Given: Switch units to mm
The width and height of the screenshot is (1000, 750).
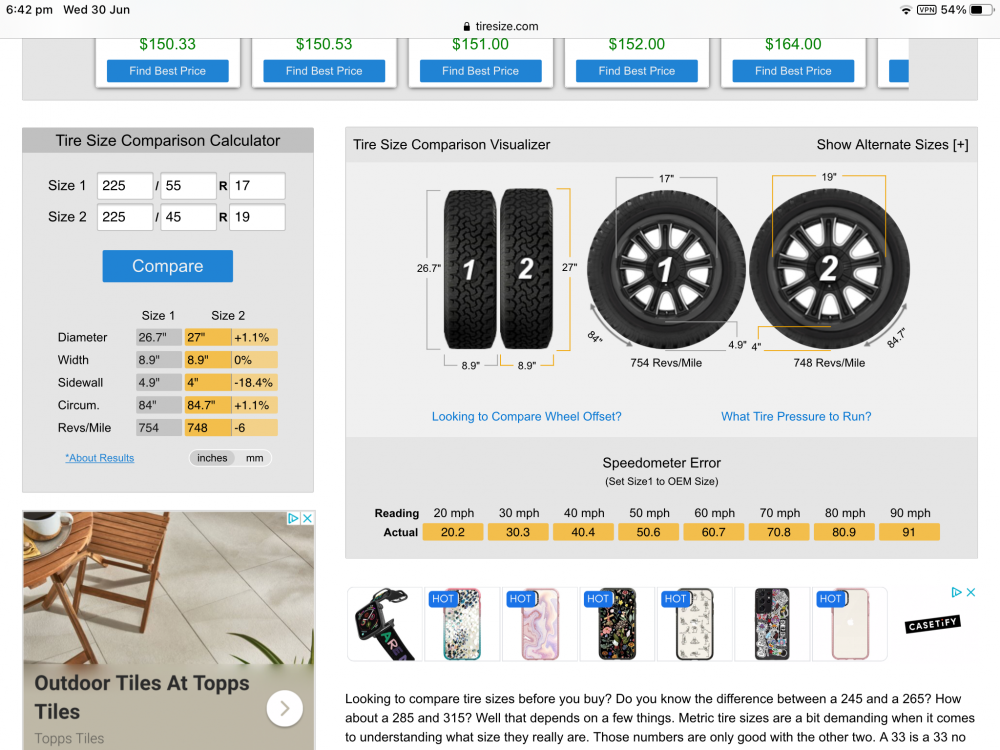Looking at the screenshot, I should [x=254, y=458].
